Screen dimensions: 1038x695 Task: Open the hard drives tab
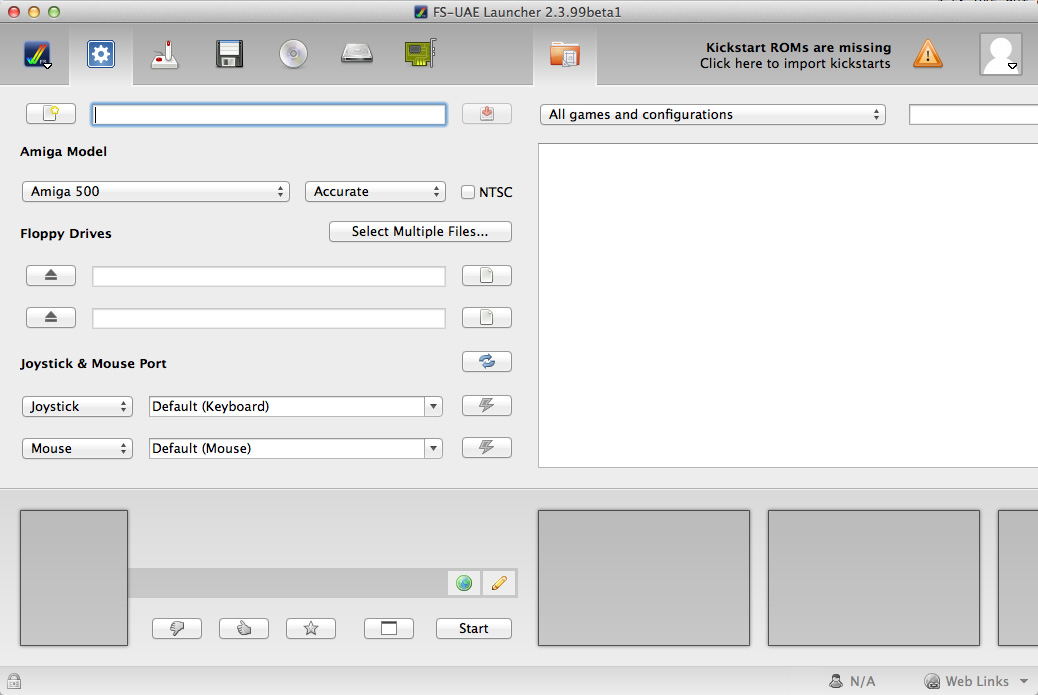pos(357,54)
